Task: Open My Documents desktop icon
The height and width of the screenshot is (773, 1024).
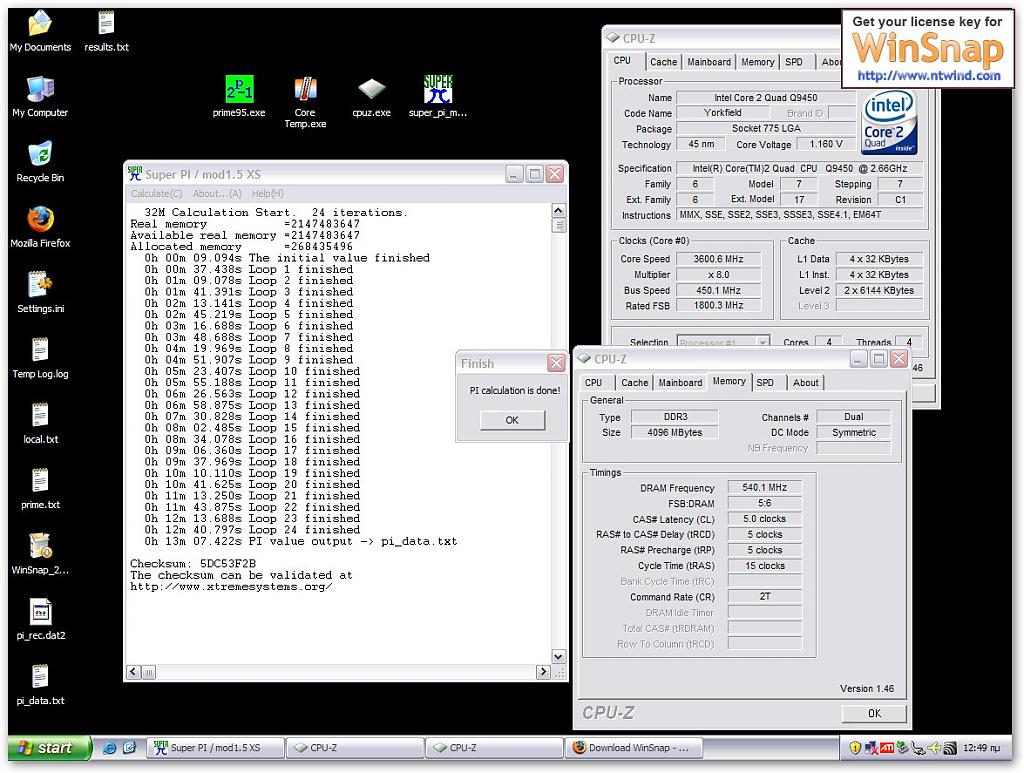Action: click(x=40, y=31)
